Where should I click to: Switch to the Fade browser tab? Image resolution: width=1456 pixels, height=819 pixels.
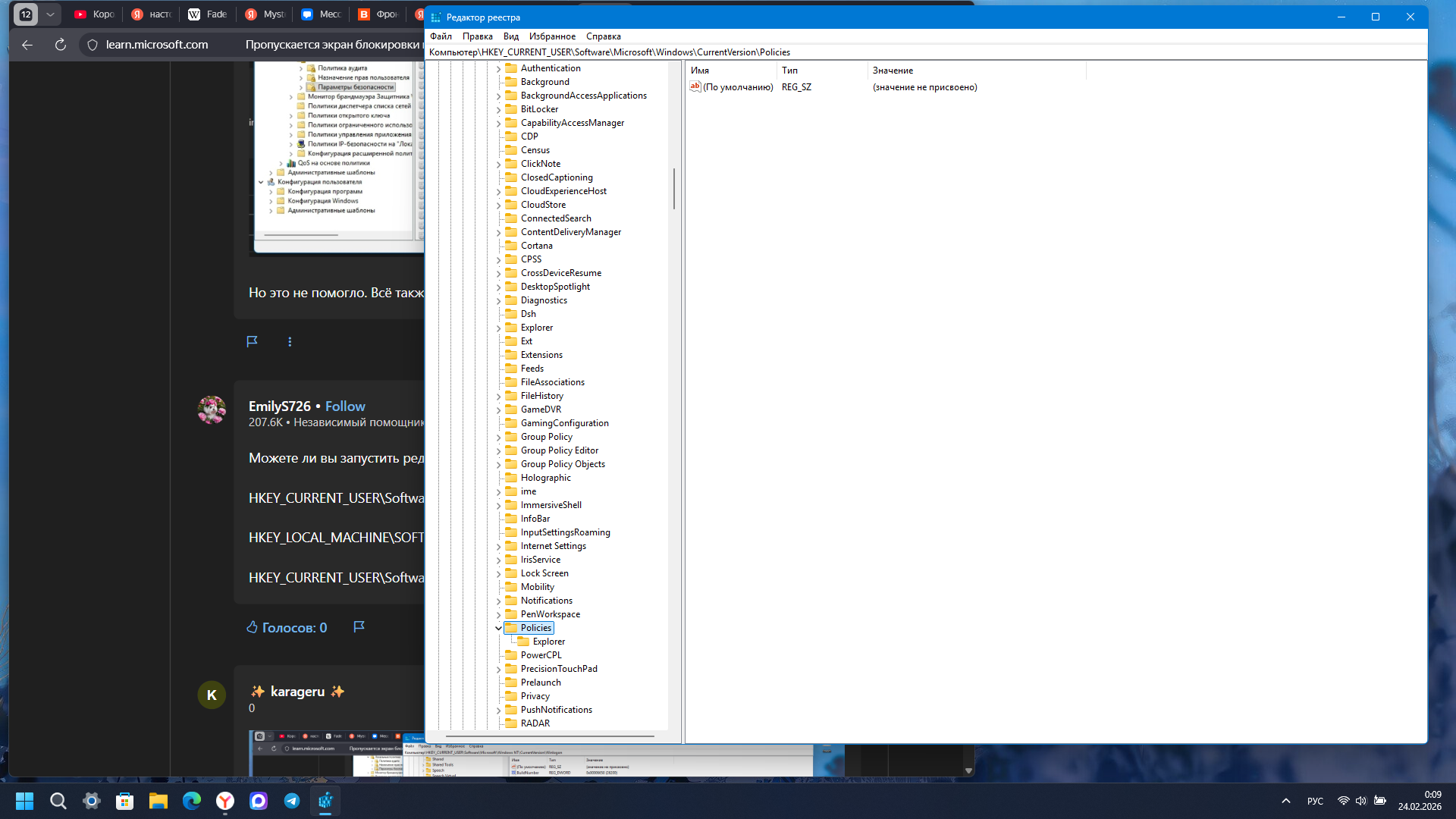point(208,14)
